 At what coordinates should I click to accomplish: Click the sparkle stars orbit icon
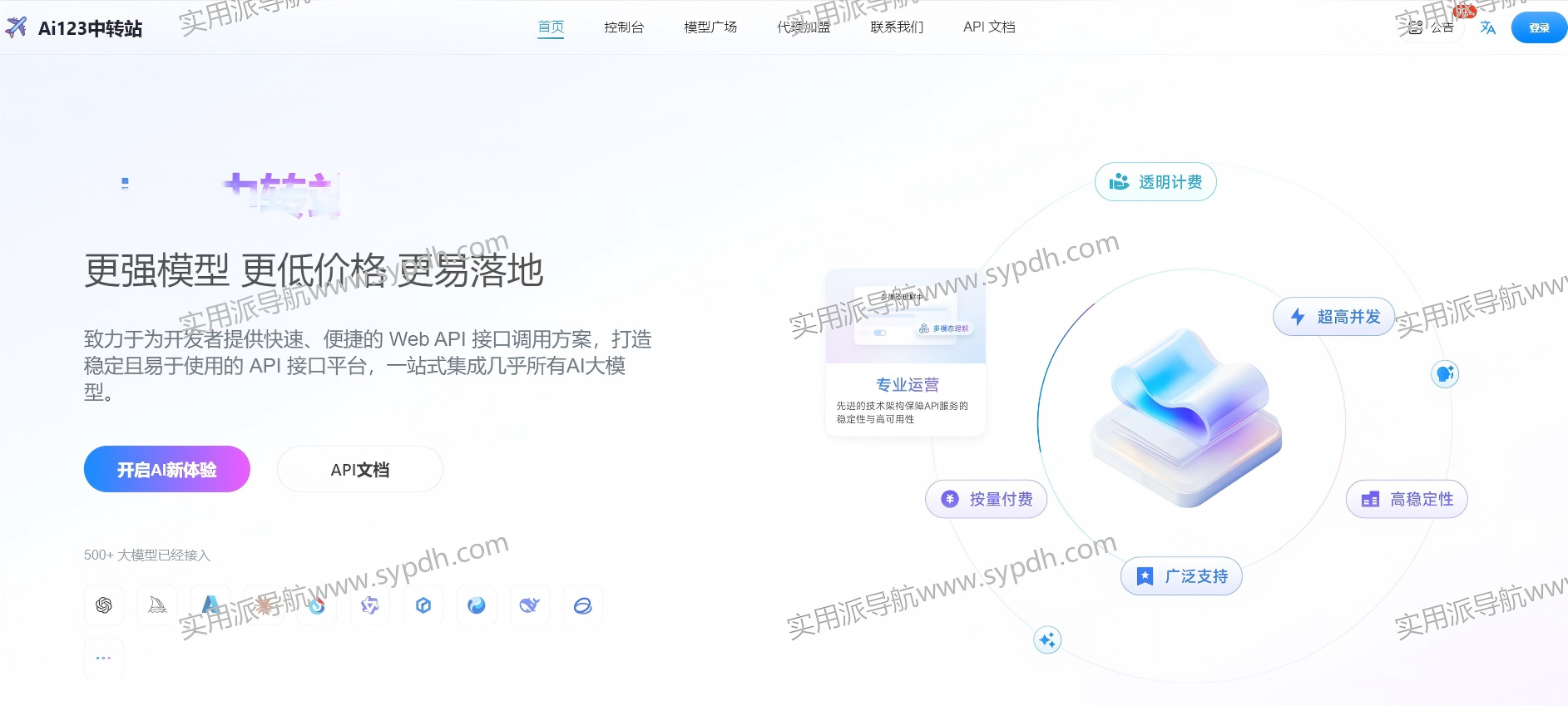point(1047,640)
